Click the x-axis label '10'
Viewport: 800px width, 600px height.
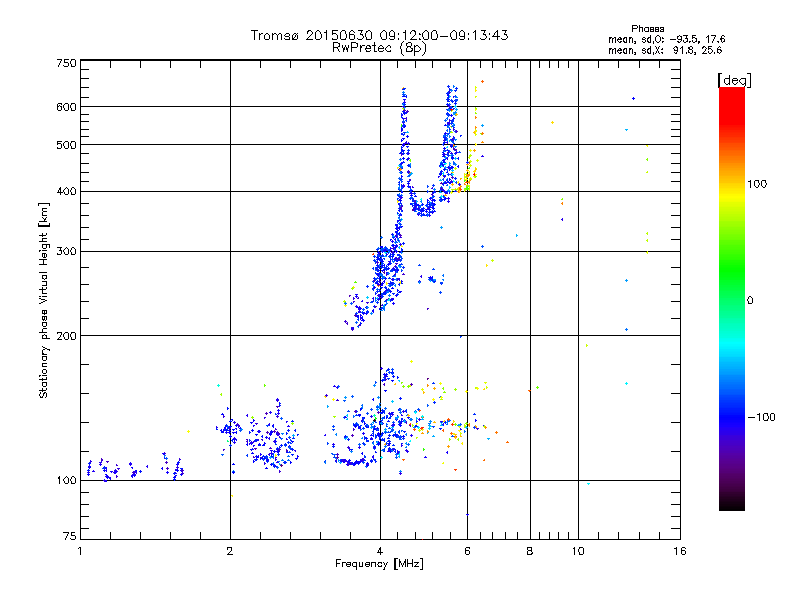pyautogui.click(x=578, y=551)
